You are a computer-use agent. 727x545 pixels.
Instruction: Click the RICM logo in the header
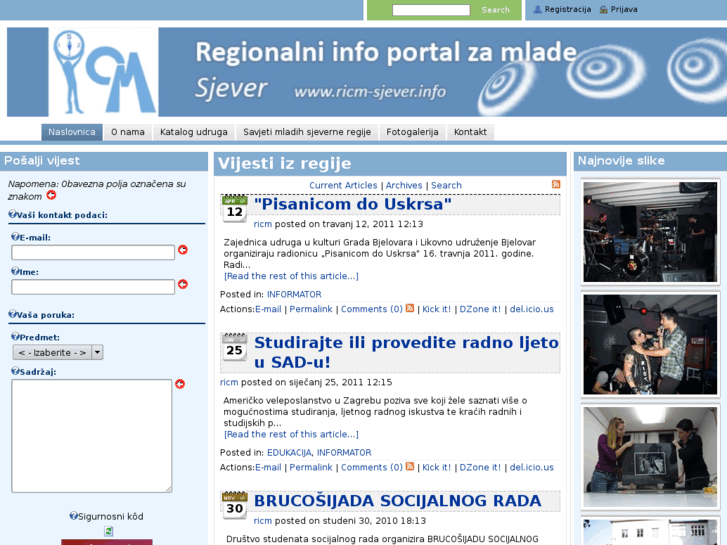(104, 72)
